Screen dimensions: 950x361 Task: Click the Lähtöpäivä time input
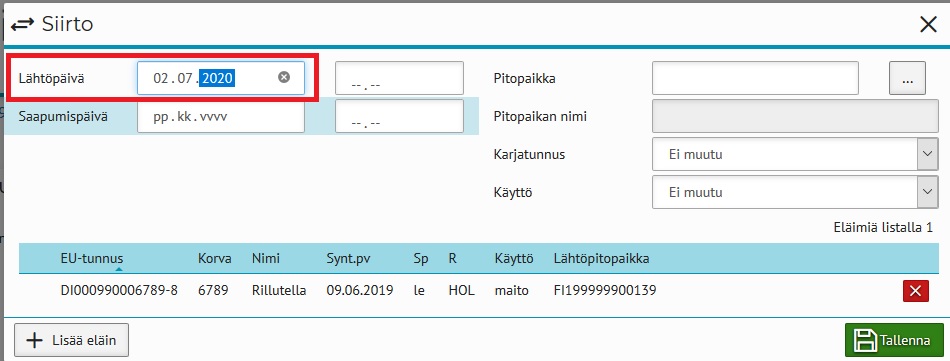(399, 78)
